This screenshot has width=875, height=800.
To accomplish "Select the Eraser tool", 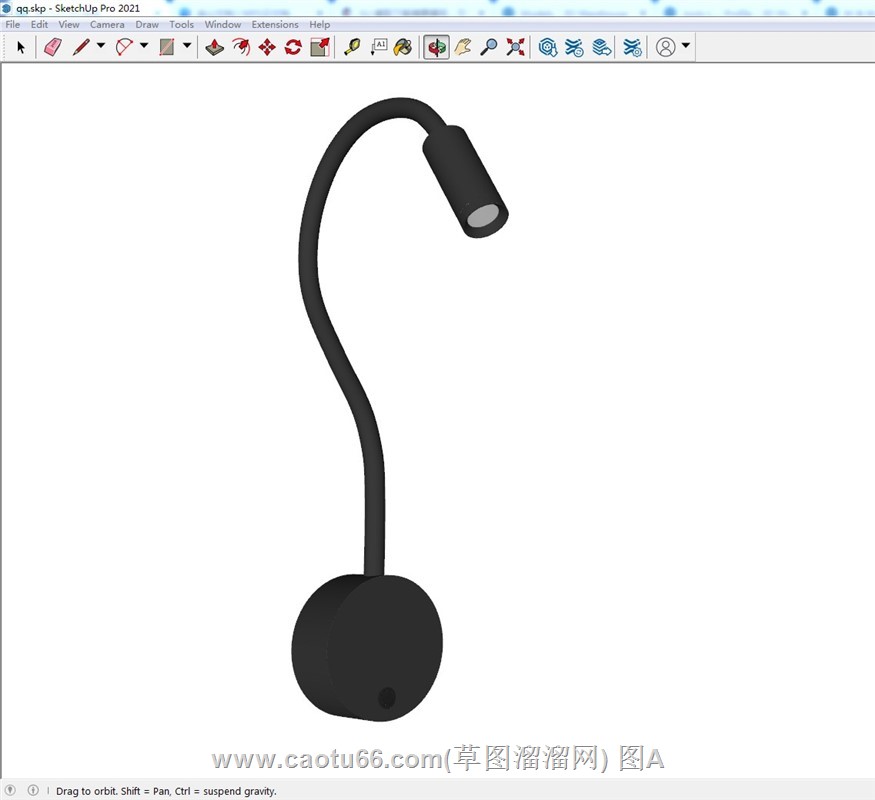I will (x=53, y=47).
